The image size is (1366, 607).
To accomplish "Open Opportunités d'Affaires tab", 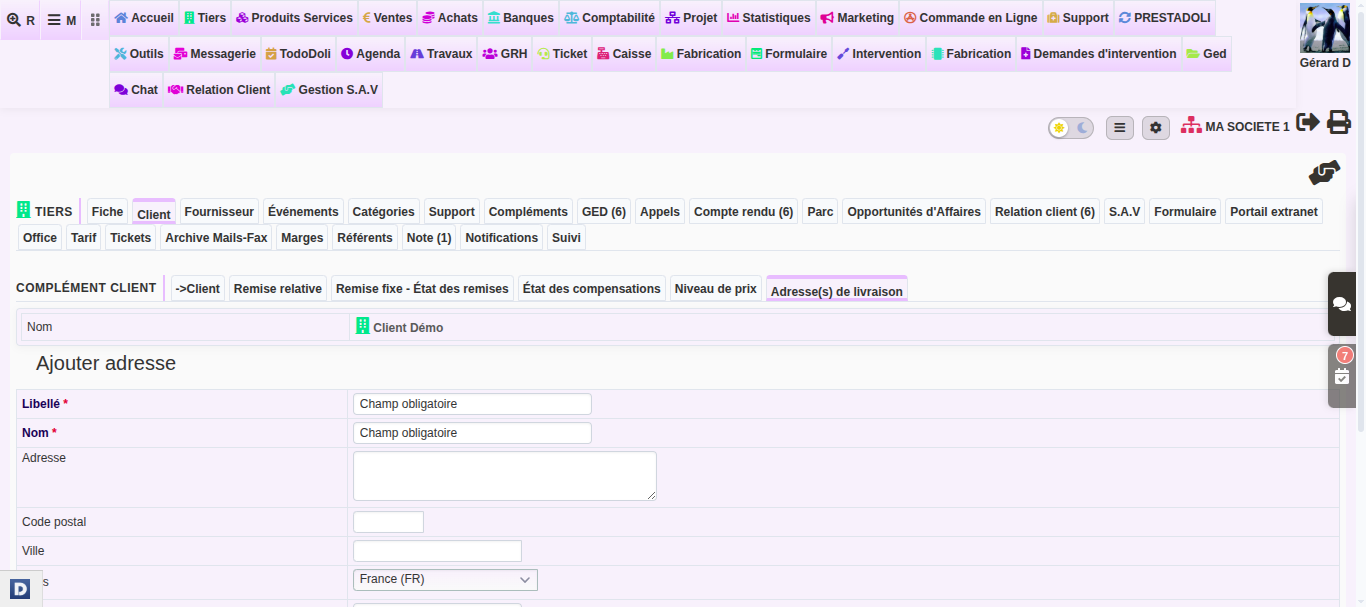I will pyautogui.click(x=914, y=211).
